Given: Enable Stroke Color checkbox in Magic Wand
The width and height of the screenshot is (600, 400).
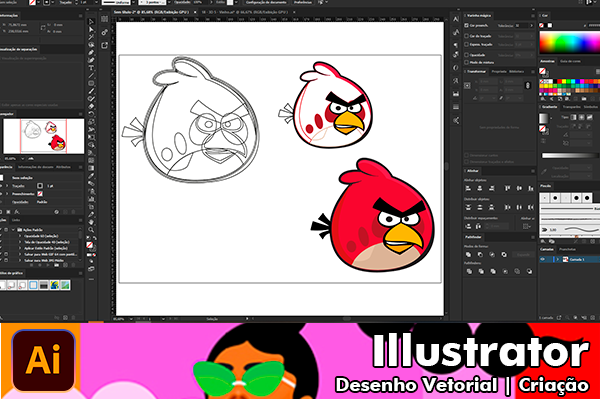Looking at the screenshot, I should 466,36.
